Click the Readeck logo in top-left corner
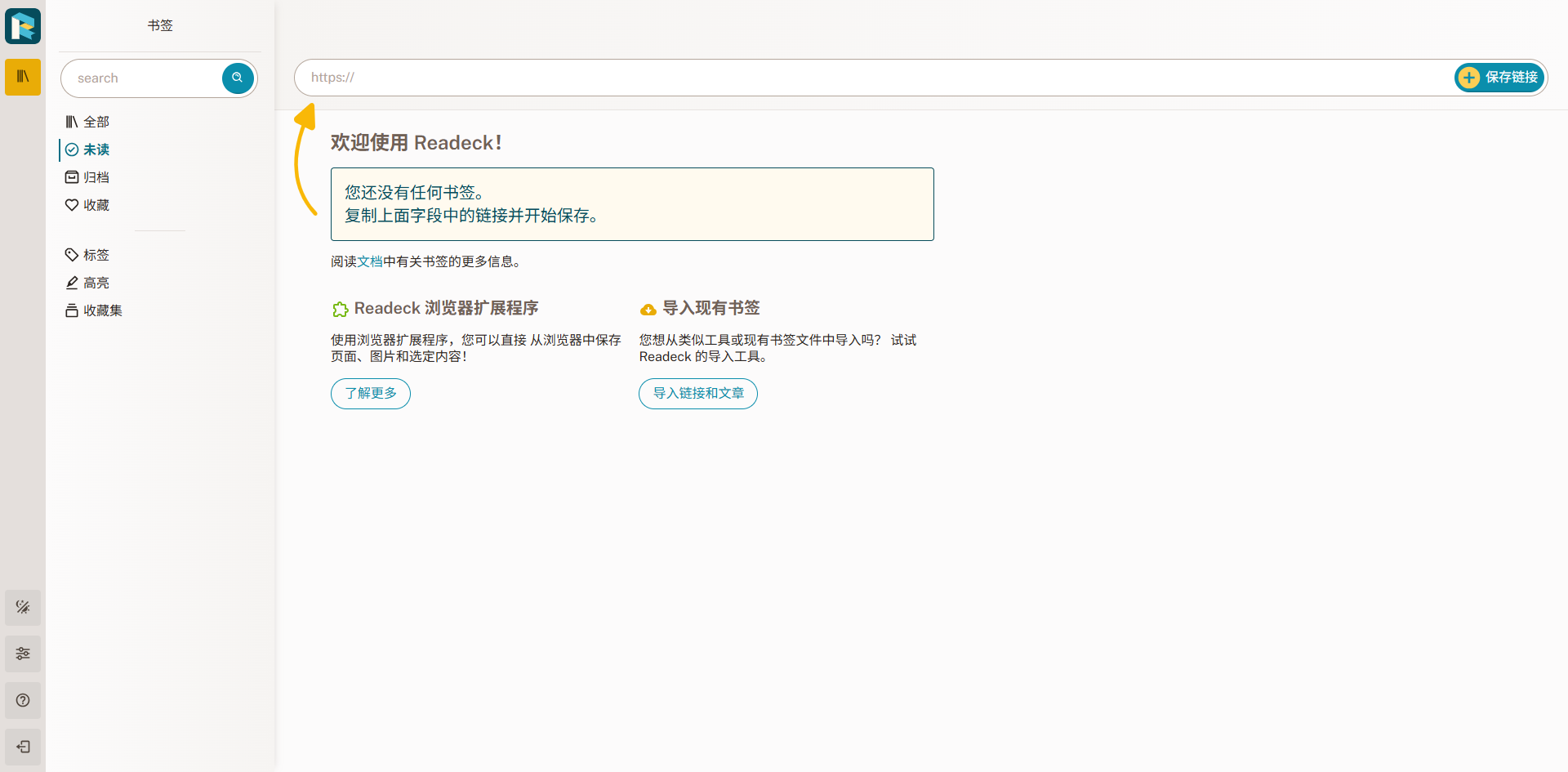Image resolution: width=1568 pixels, height=772 pixels. pos(22,25)
